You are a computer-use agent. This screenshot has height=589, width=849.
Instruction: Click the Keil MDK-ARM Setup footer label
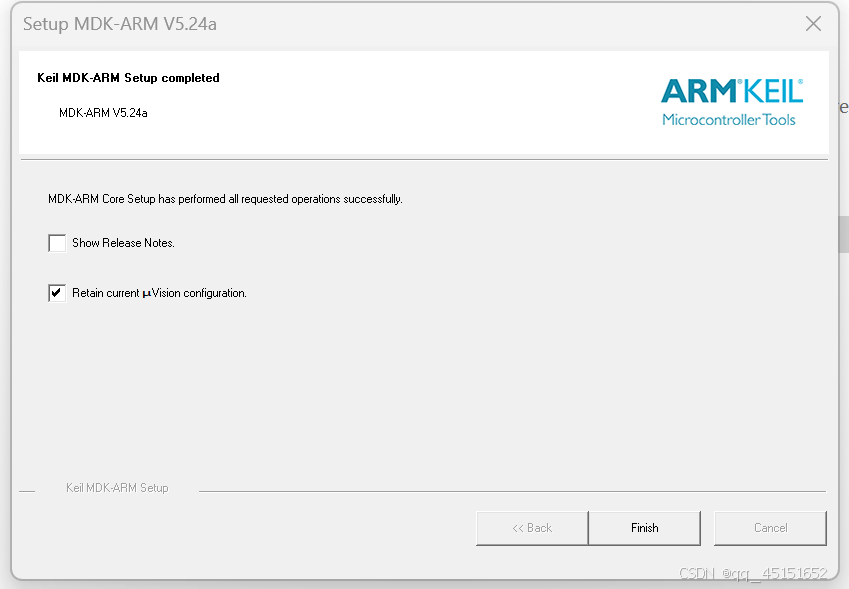tap(117, 488)
